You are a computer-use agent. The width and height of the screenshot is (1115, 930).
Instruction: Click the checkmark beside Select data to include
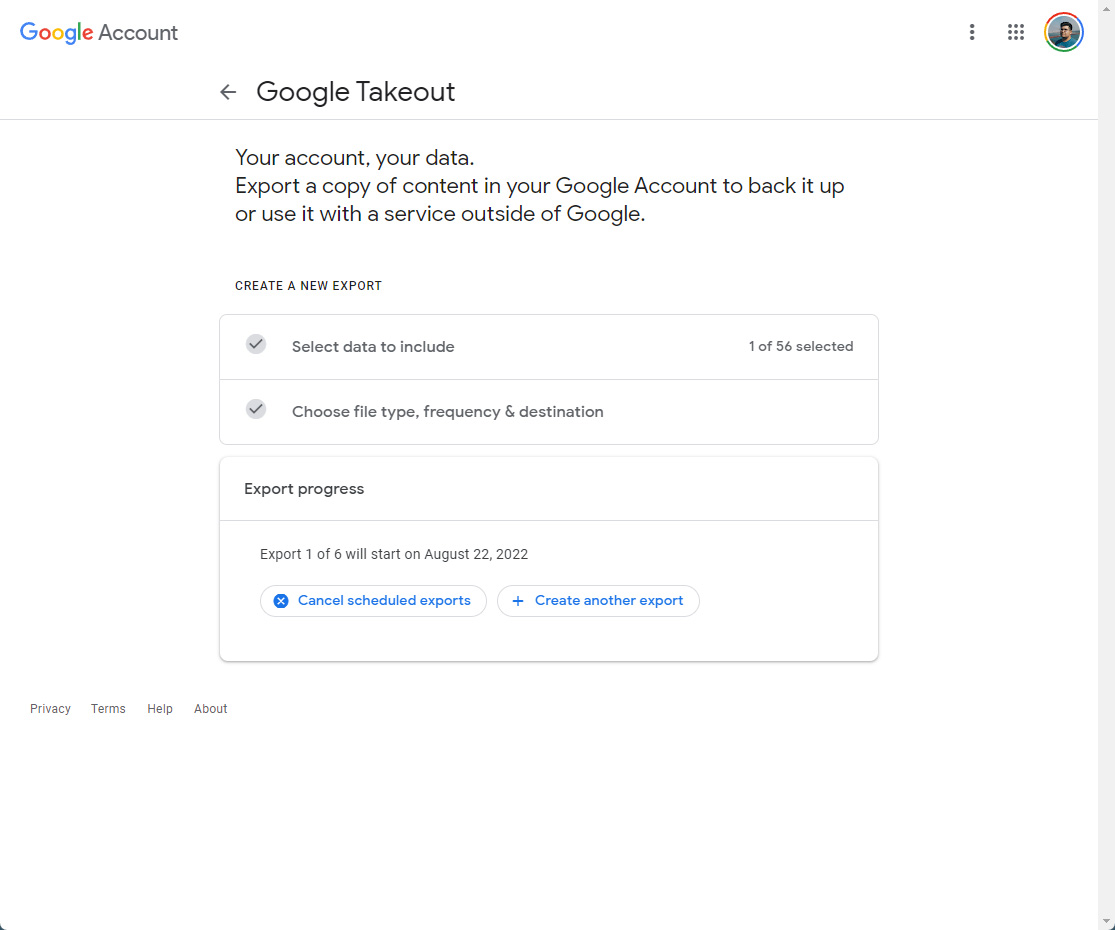[x=256, y=344]
